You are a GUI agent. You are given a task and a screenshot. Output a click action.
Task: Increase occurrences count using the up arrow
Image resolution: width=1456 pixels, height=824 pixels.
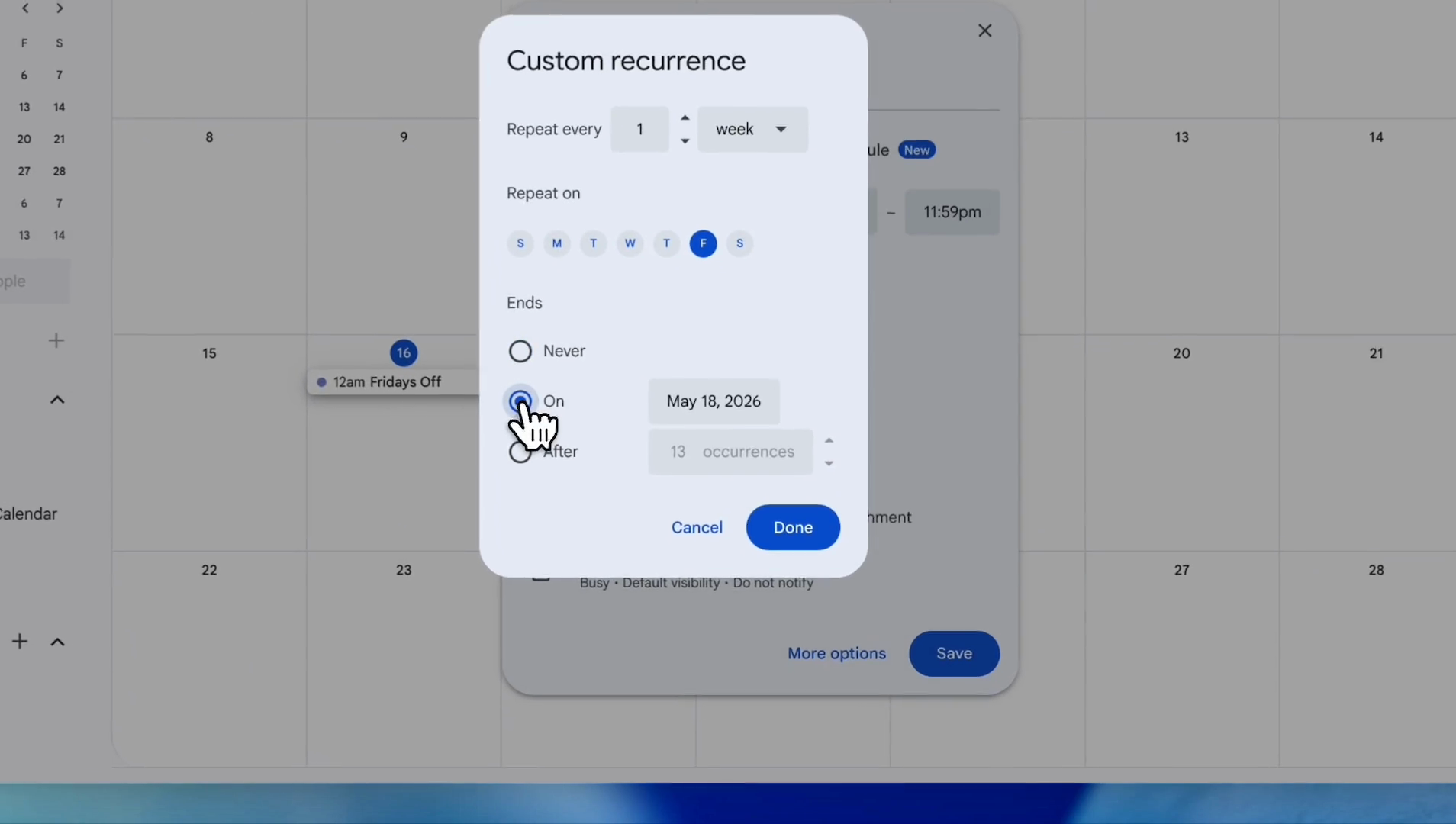(829, 440)
